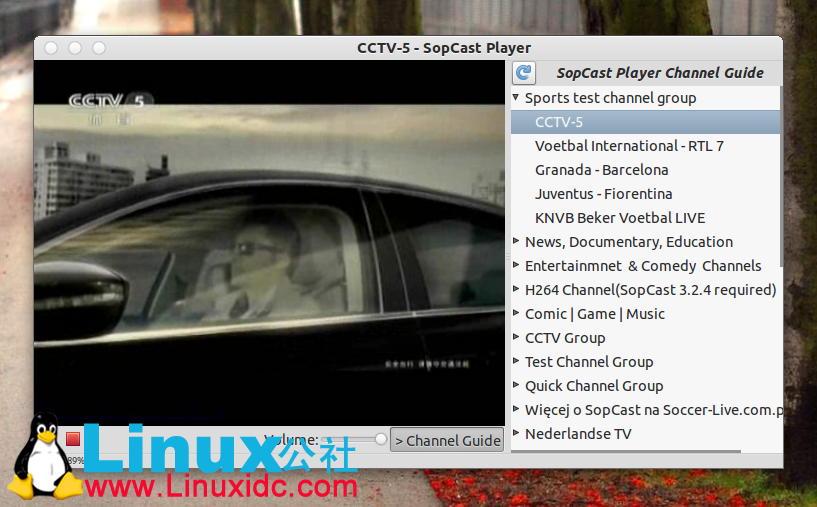Expand Comic | Game | Music group
Viewport: 817px width, 507px height.
(x=516, y=313)
